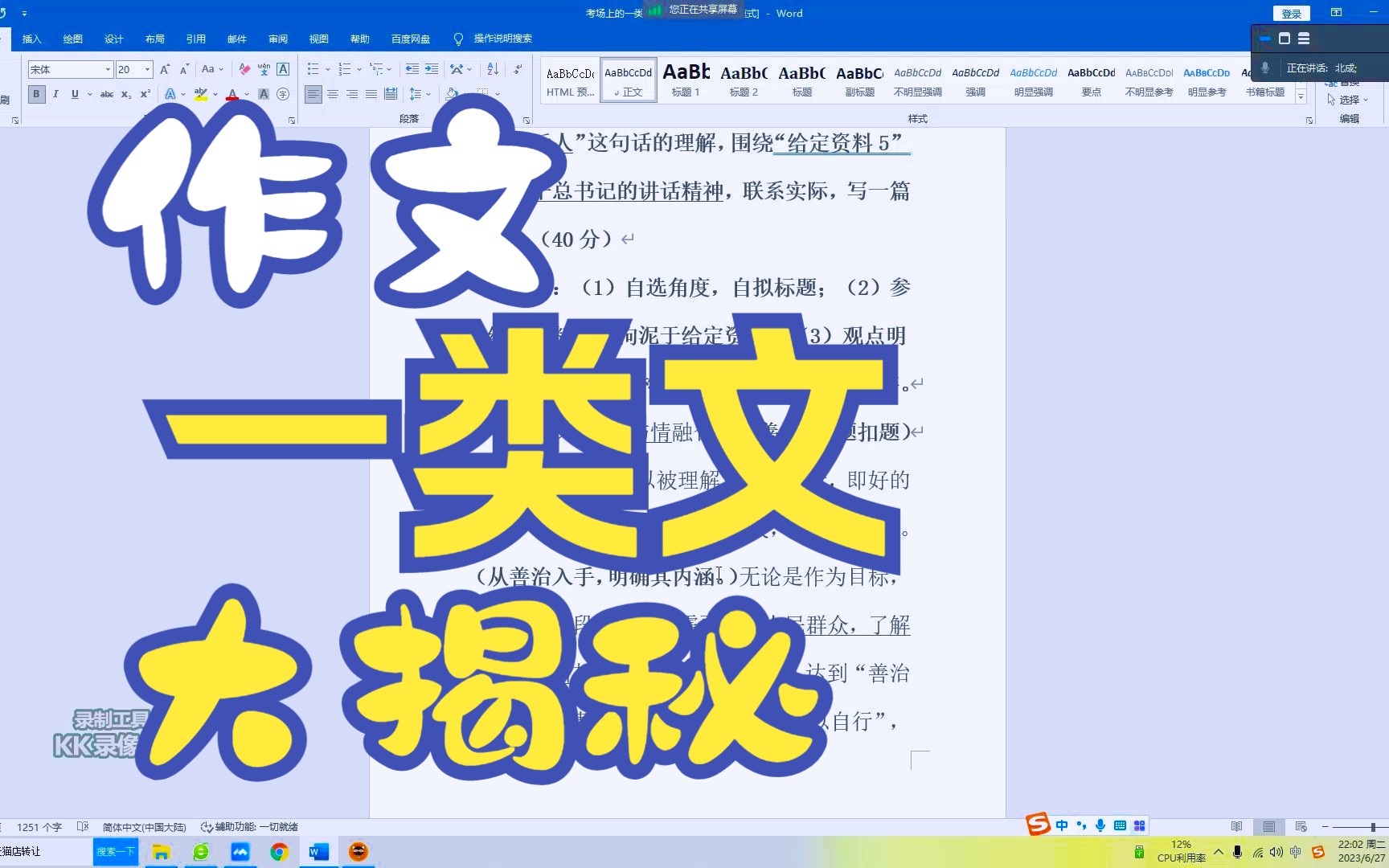Switch to Read Mode view in status bar
1389x868 pixels.
tap(1236, 826)
